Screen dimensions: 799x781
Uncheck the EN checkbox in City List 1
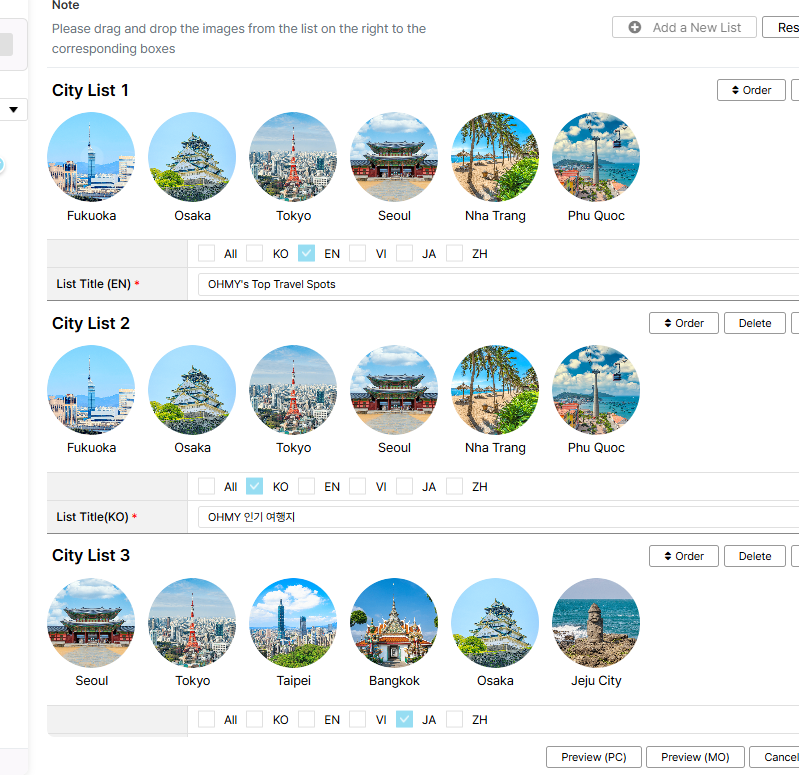tap(307, 254)
